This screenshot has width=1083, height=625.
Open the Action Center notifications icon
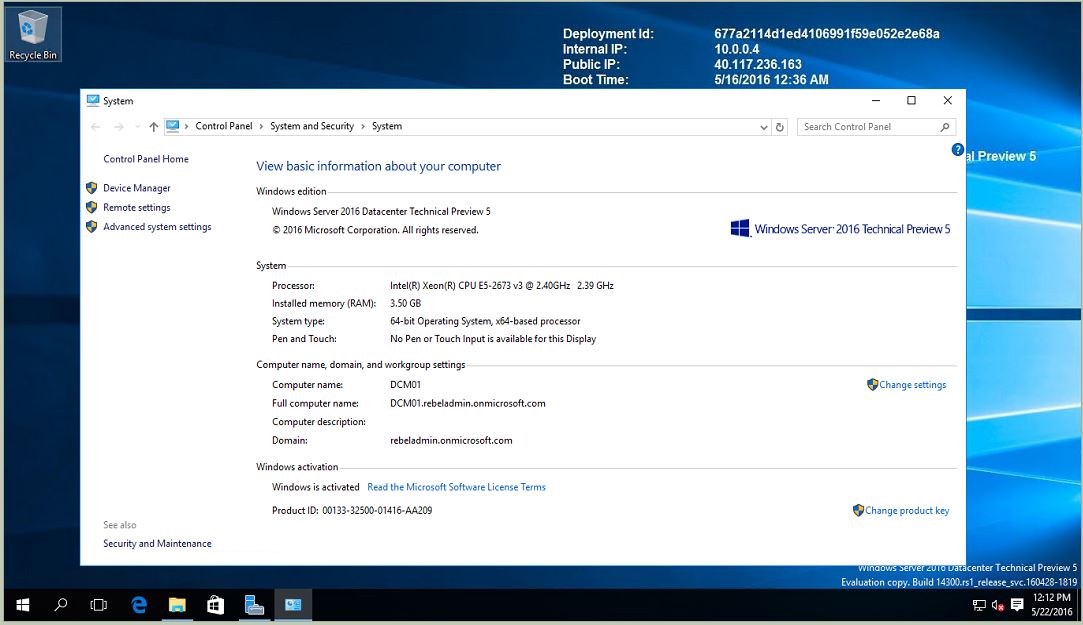(x=1017, y=606)
